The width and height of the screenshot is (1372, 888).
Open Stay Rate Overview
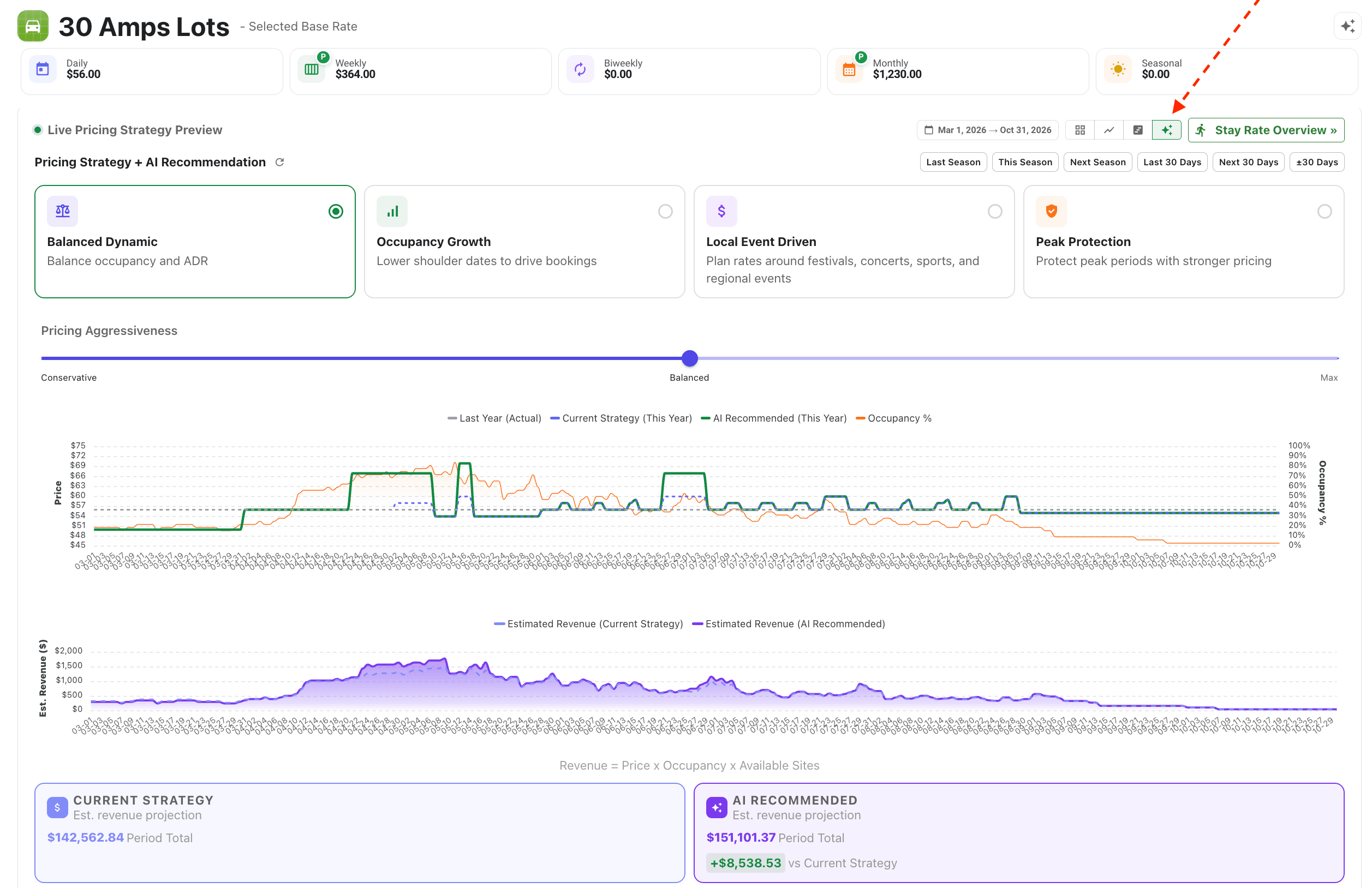(1266, 130)
